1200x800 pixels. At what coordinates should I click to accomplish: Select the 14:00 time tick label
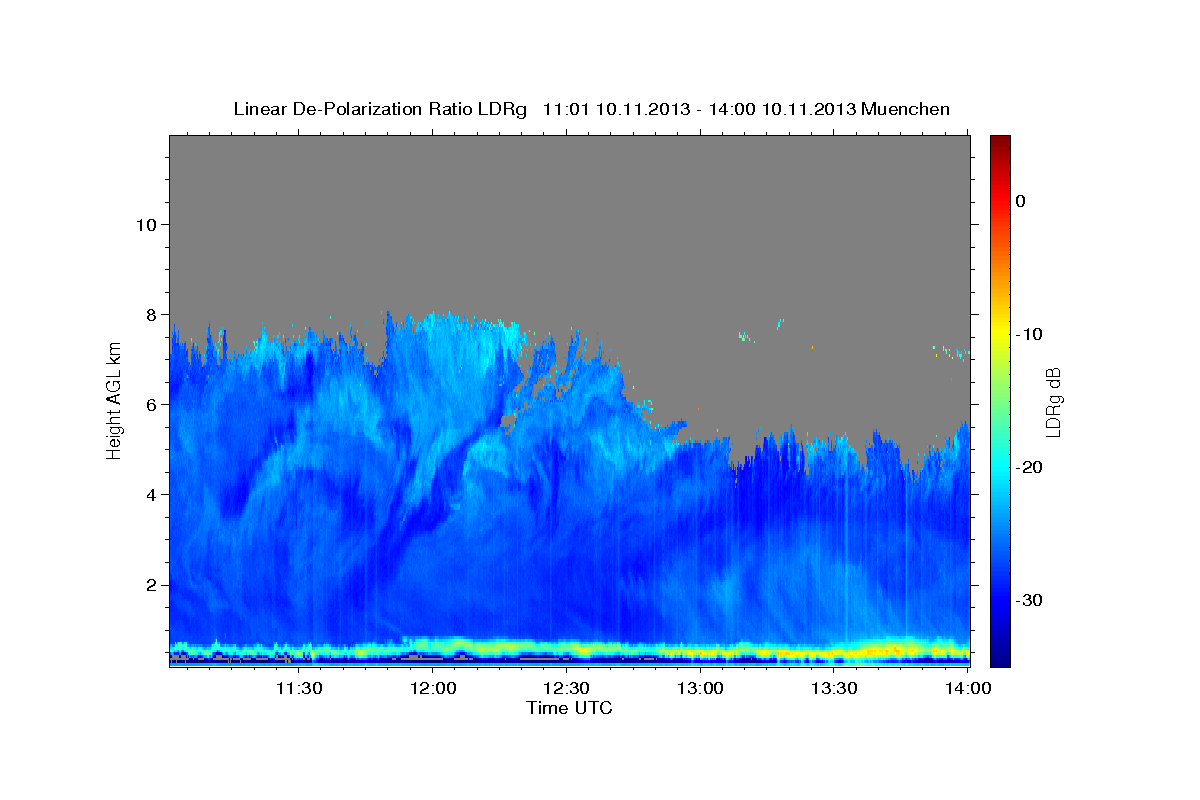(x=968, y=689)
